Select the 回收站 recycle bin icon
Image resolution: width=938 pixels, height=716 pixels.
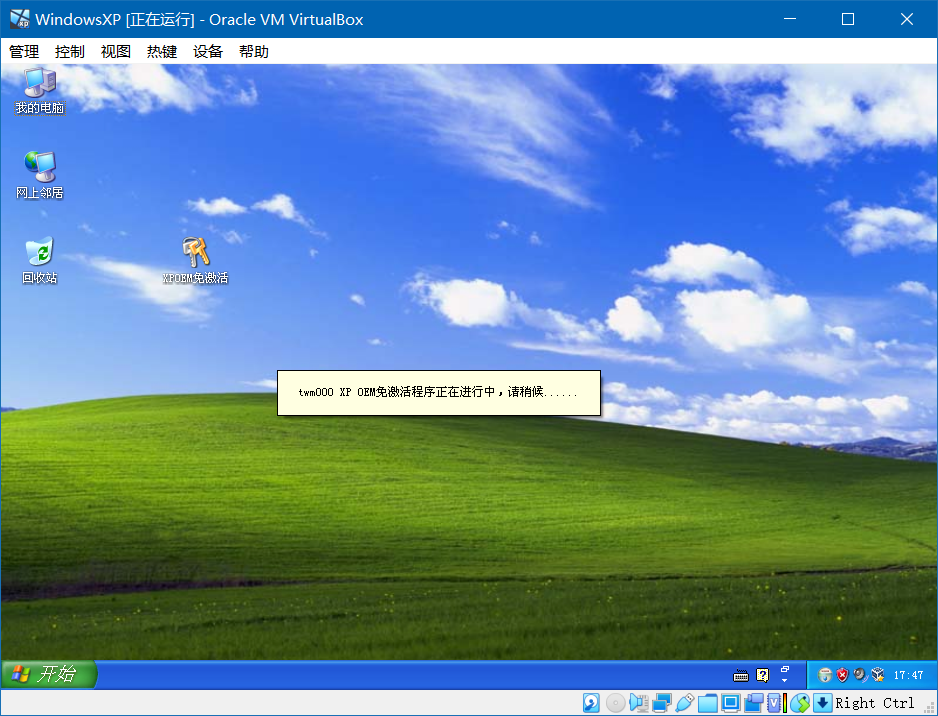point(39,260)
